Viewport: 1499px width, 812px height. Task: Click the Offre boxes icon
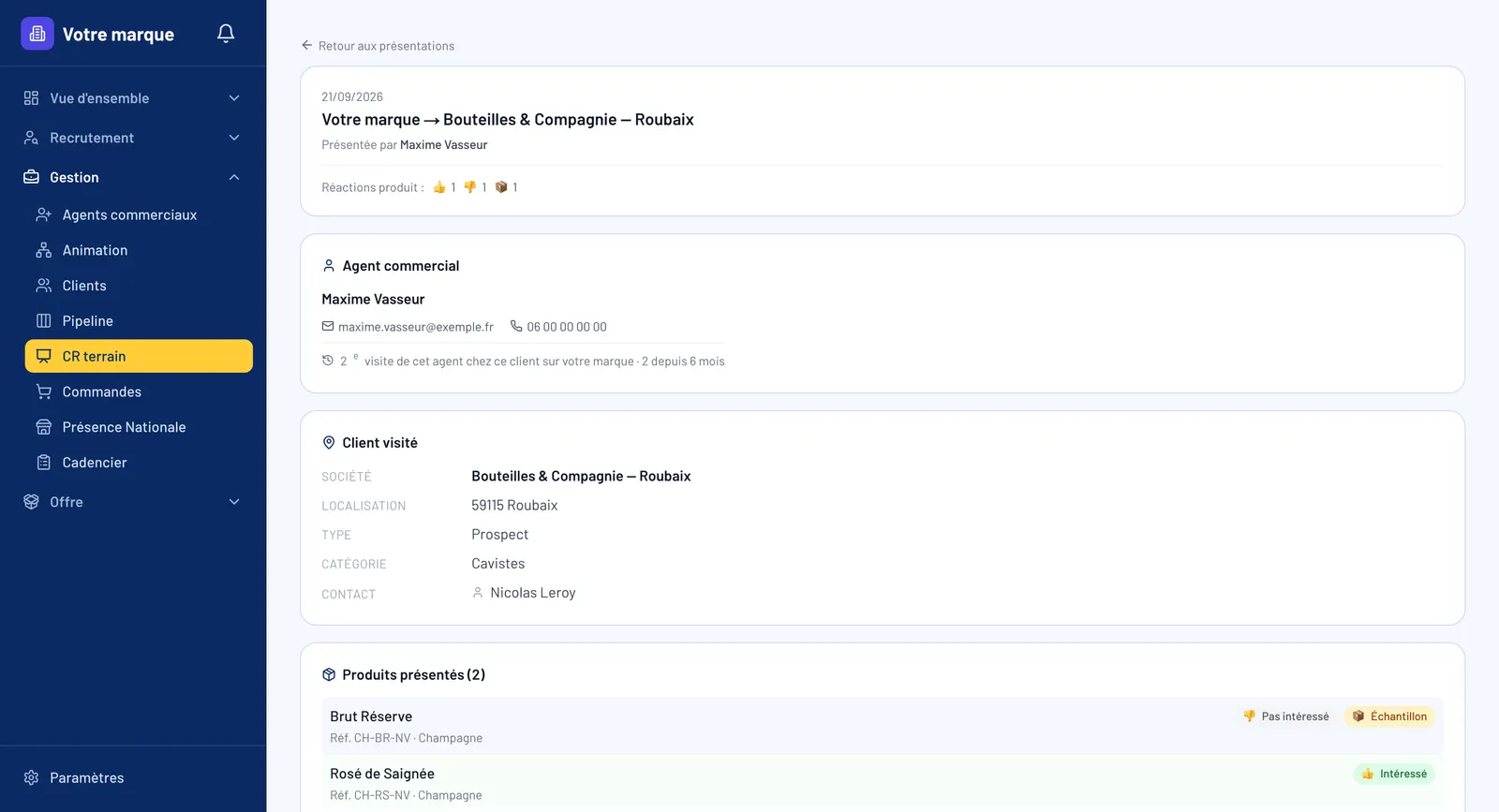coord(31,502)
